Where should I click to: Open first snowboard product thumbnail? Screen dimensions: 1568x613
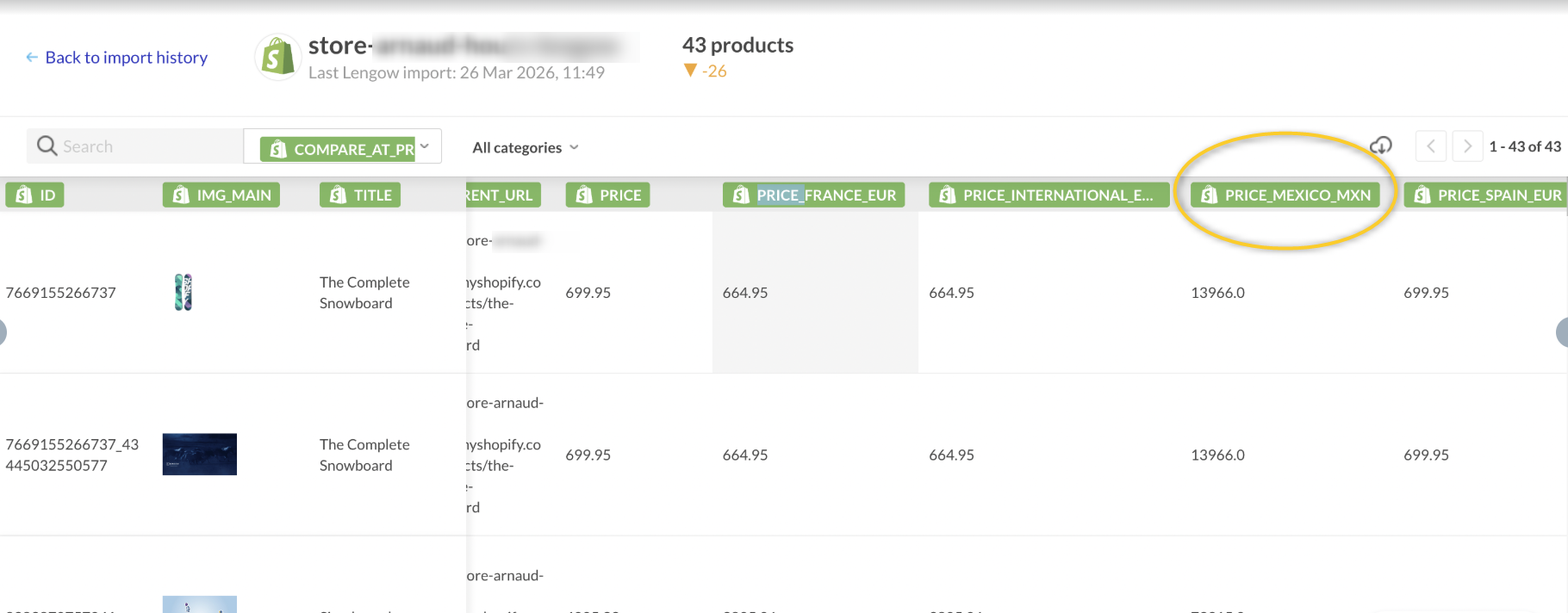[x=184, y=293]
